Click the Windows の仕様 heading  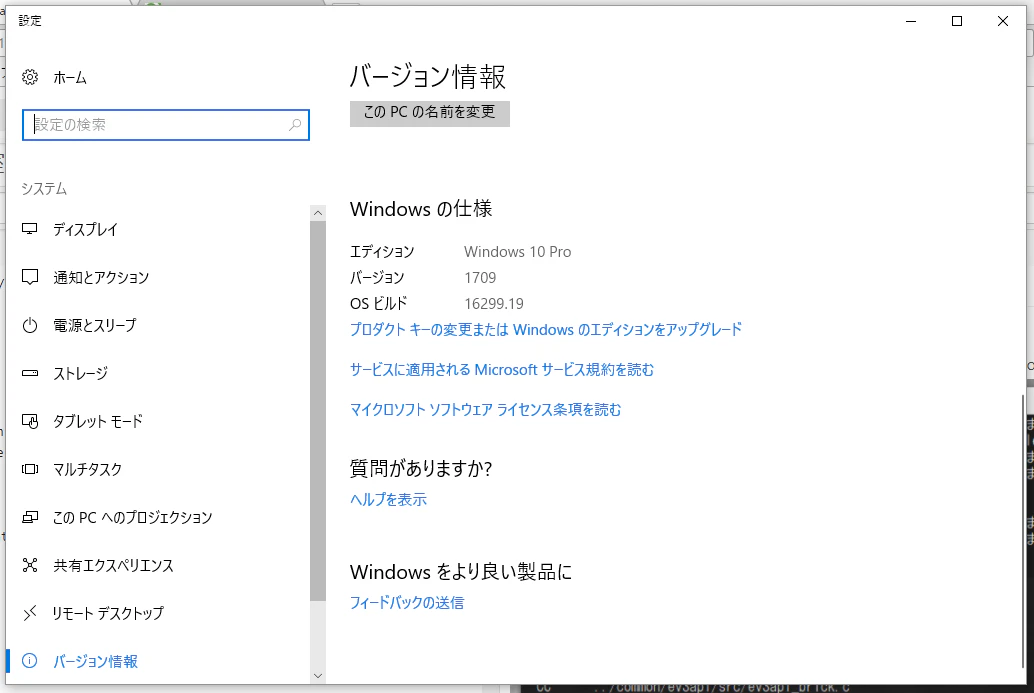(x=421, y=209)
